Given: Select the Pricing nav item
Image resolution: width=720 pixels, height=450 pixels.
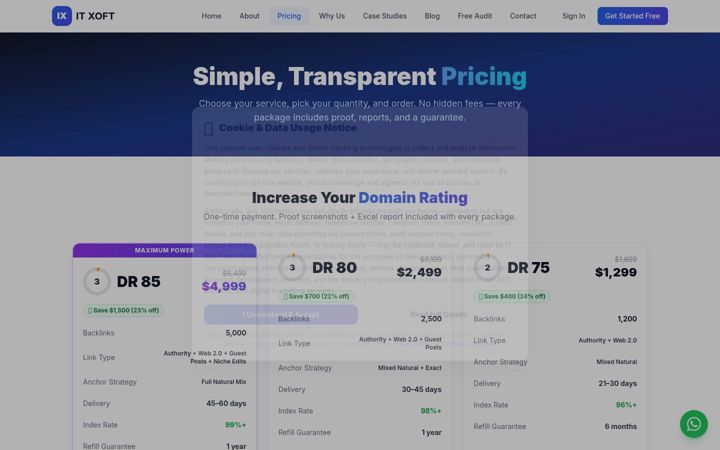Looking at the screenshot, I should pyautogui.click(x=289, y=16).
